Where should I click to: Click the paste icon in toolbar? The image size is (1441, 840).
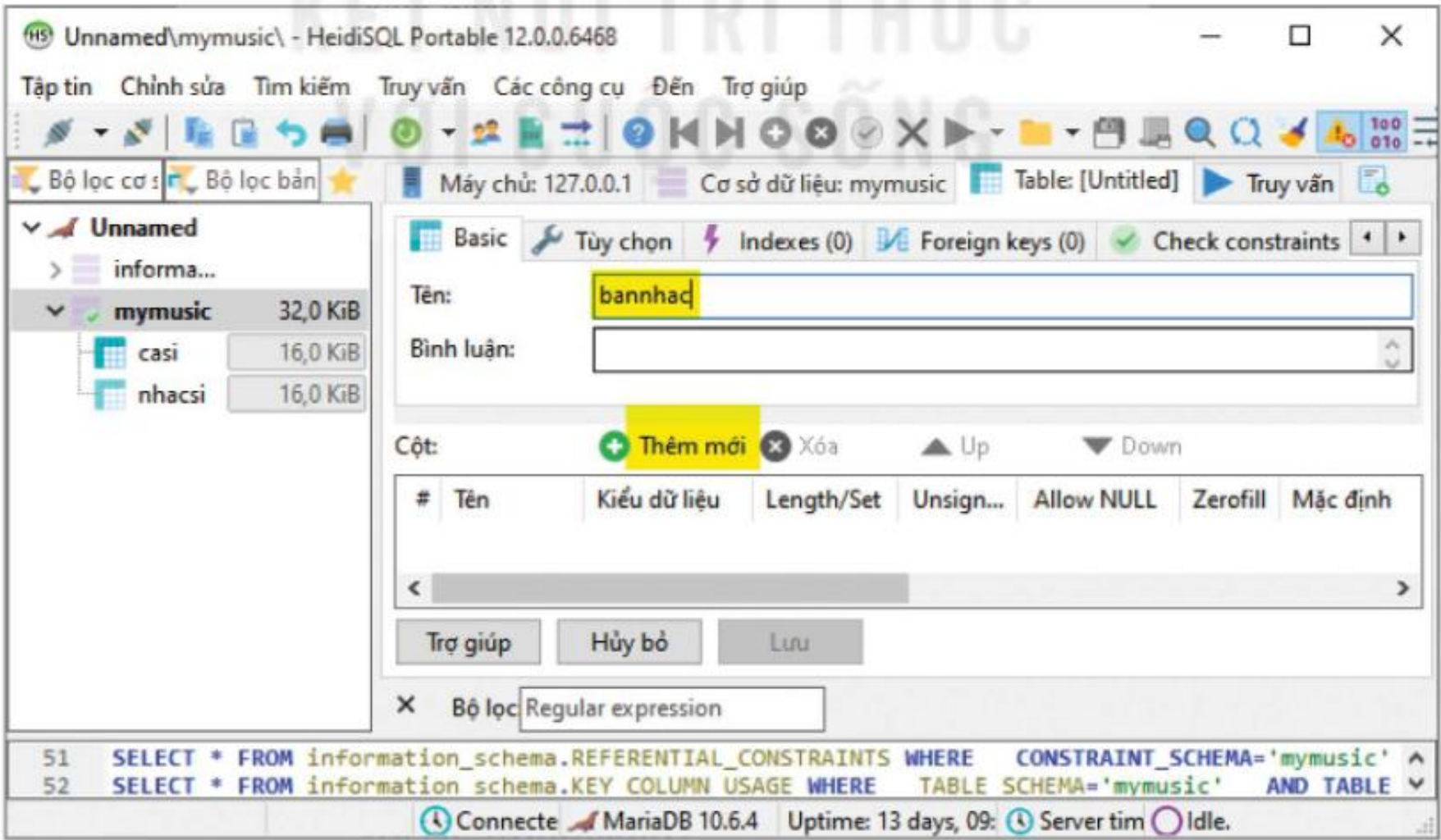pos(245,131)
